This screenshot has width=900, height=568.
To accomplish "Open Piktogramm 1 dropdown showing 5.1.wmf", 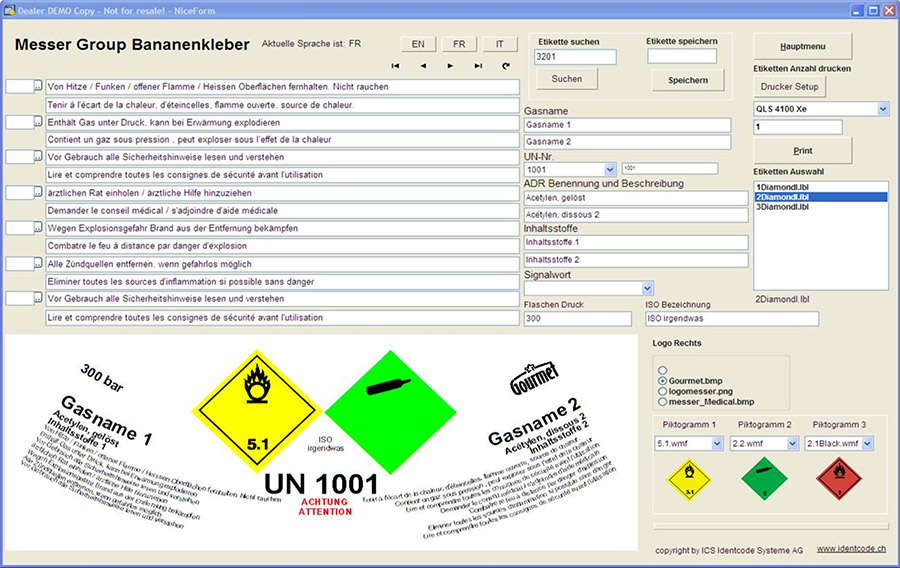I will (x=717, y=443).
